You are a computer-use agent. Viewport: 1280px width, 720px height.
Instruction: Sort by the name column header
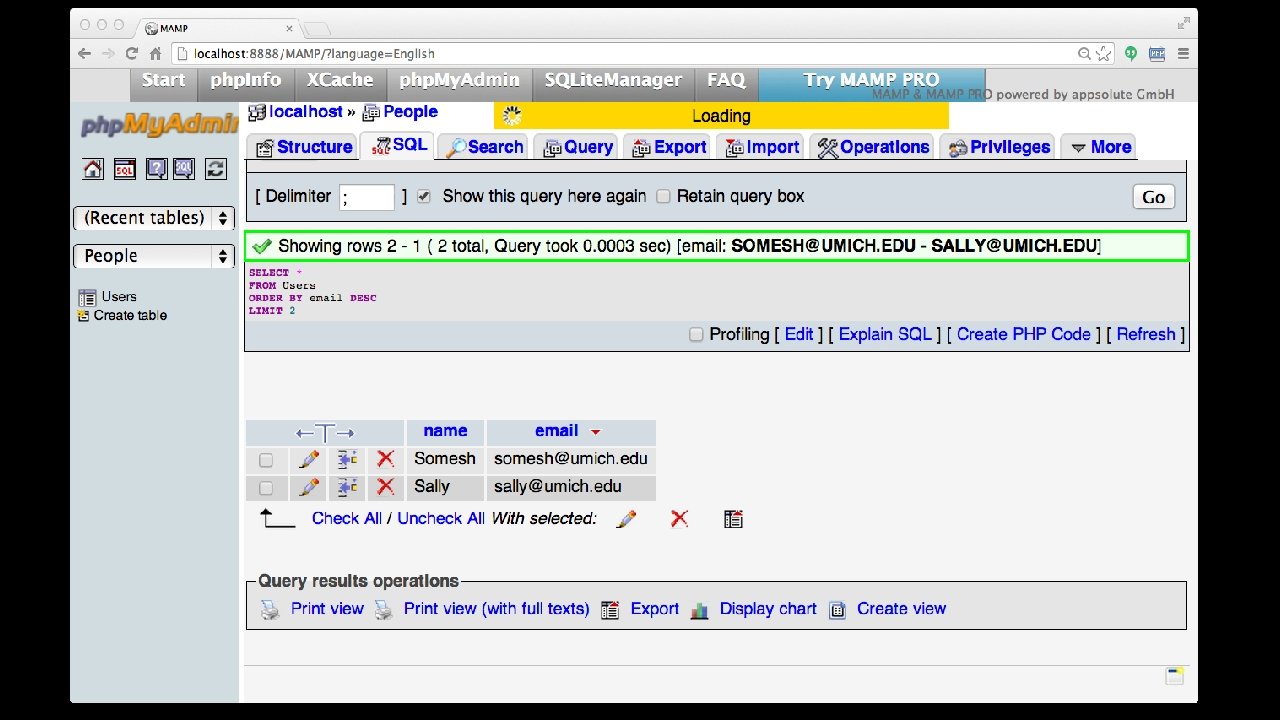click(445, 431)
